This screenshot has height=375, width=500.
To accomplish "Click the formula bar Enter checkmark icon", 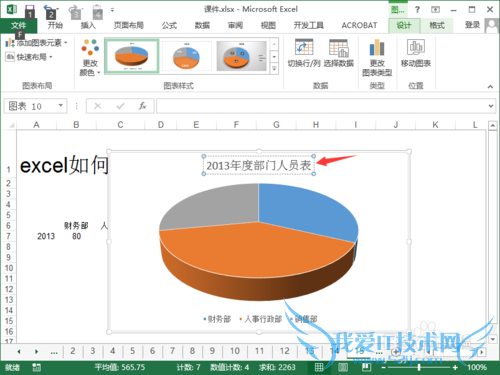I will coord(120,106).
